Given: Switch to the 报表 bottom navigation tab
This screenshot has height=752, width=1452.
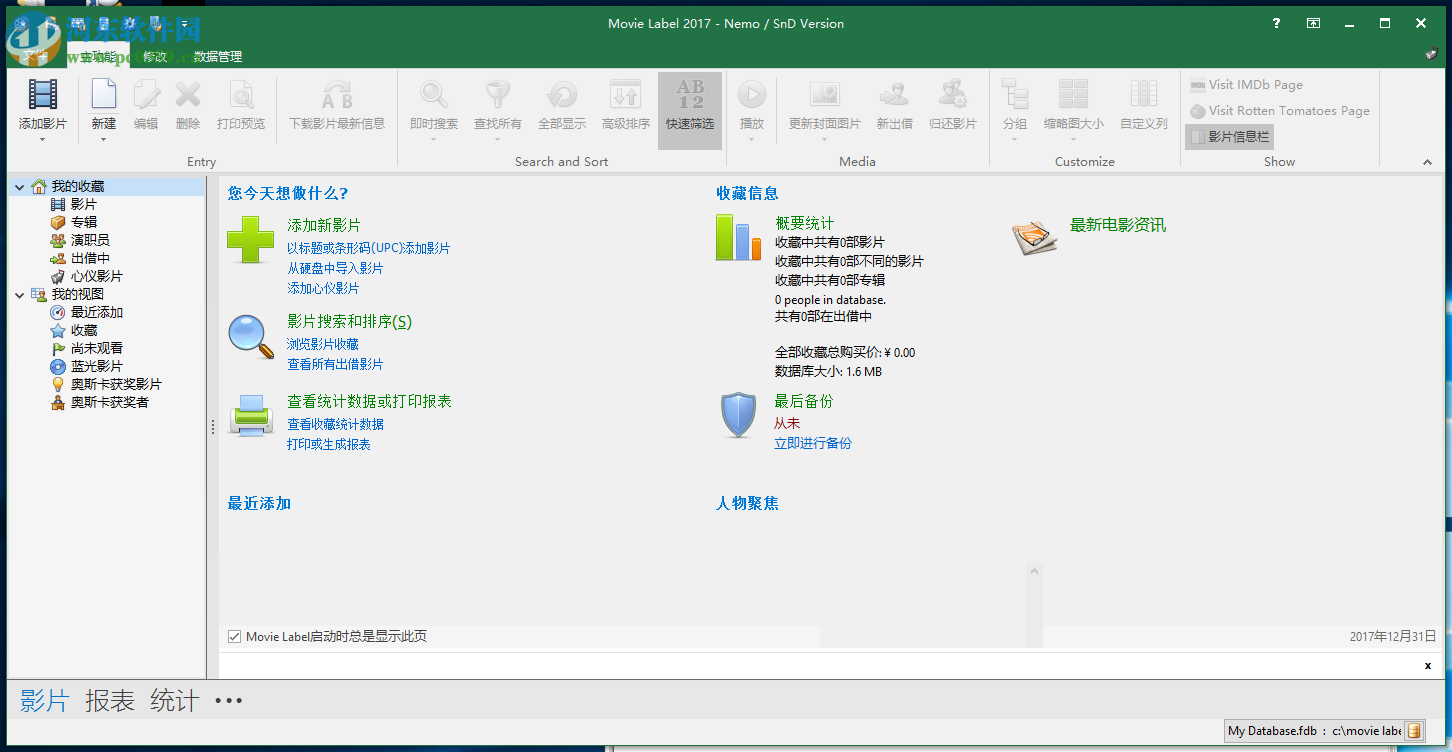Looking at the screenshot, I should pos(110,701).
